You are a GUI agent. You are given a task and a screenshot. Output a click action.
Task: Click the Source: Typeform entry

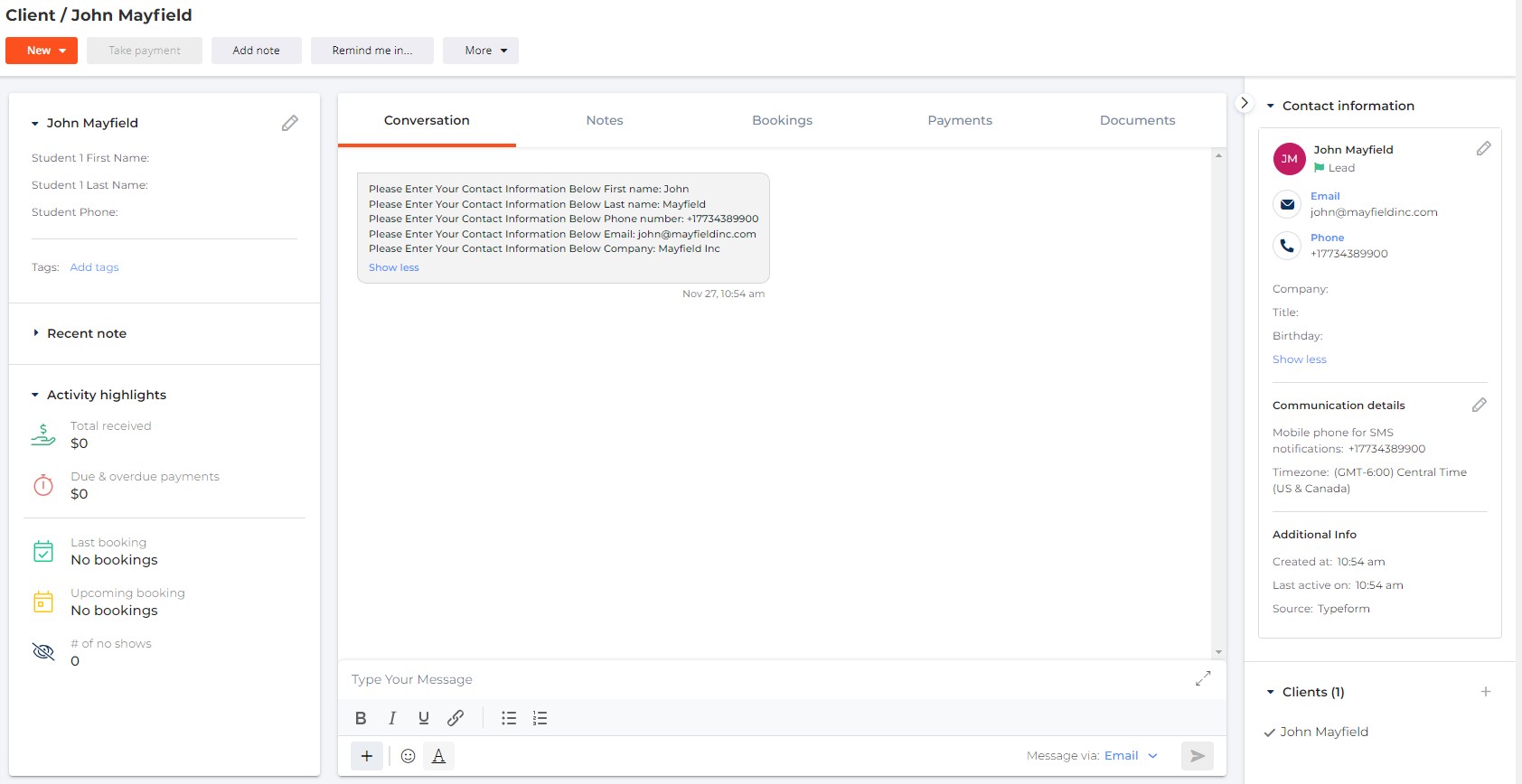pyautogui.click(x=1321, y=609)
